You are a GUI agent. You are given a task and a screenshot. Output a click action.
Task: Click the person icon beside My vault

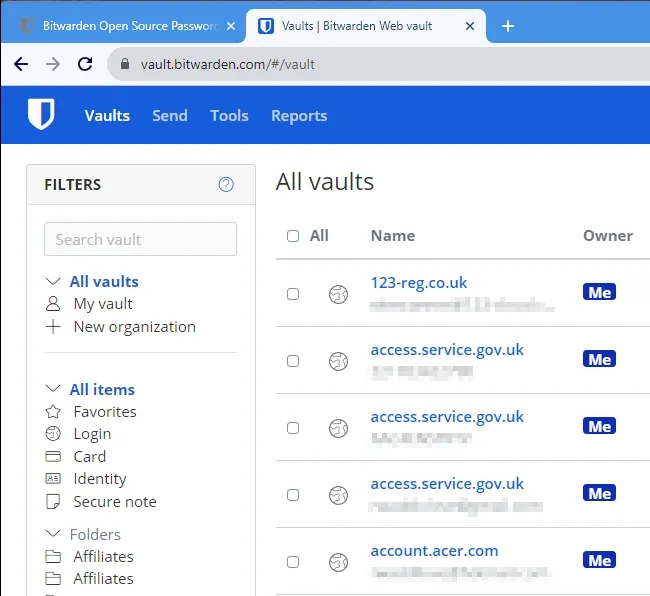pyautogui.click(x=53, y=304)
